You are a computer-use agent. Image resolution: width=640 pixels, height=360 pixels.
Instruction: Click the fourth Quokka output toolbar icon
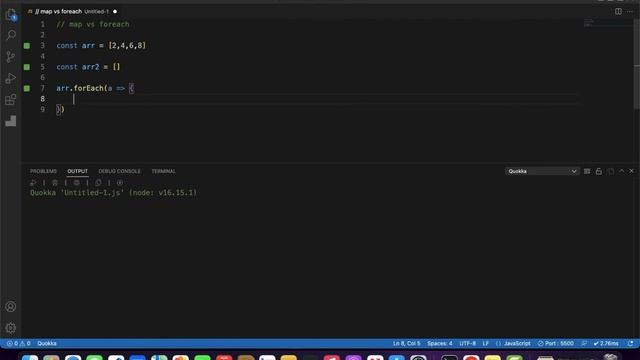pyautogui.click(x=98, y=183)
